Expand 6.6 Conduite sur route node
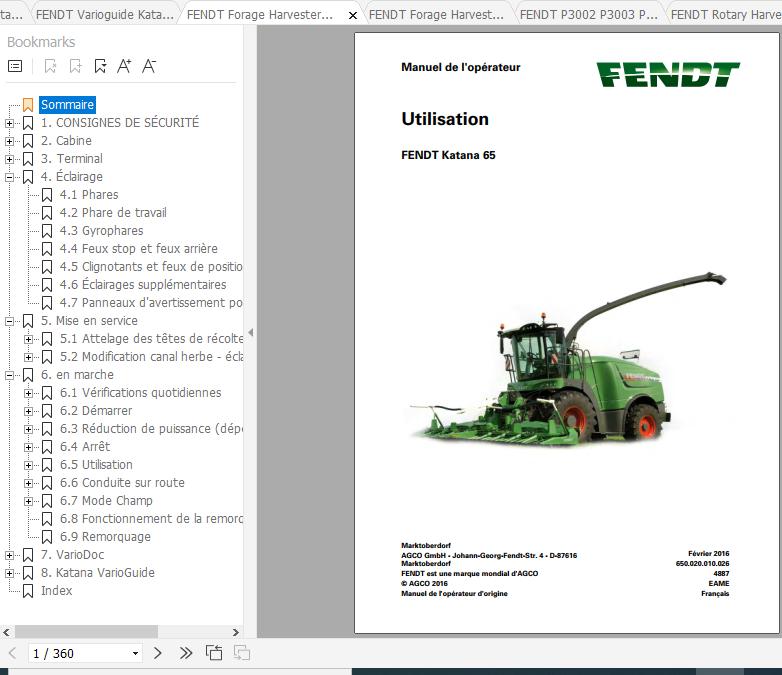 point(28,483)
